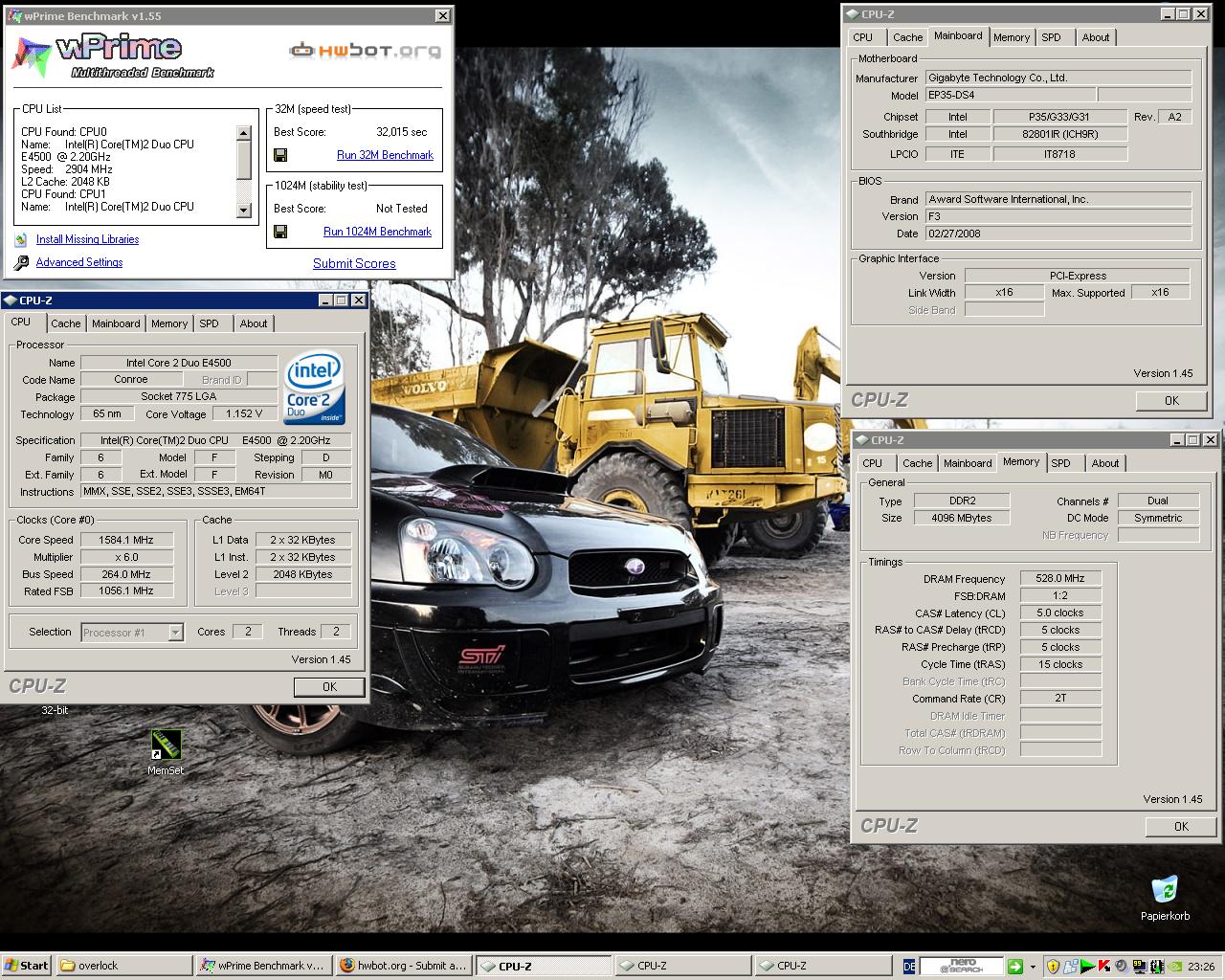Click the Memory Size 4096 MBytes value
Image resolution: width=1225 pixels, height=980 pixels.
(961, 518)
